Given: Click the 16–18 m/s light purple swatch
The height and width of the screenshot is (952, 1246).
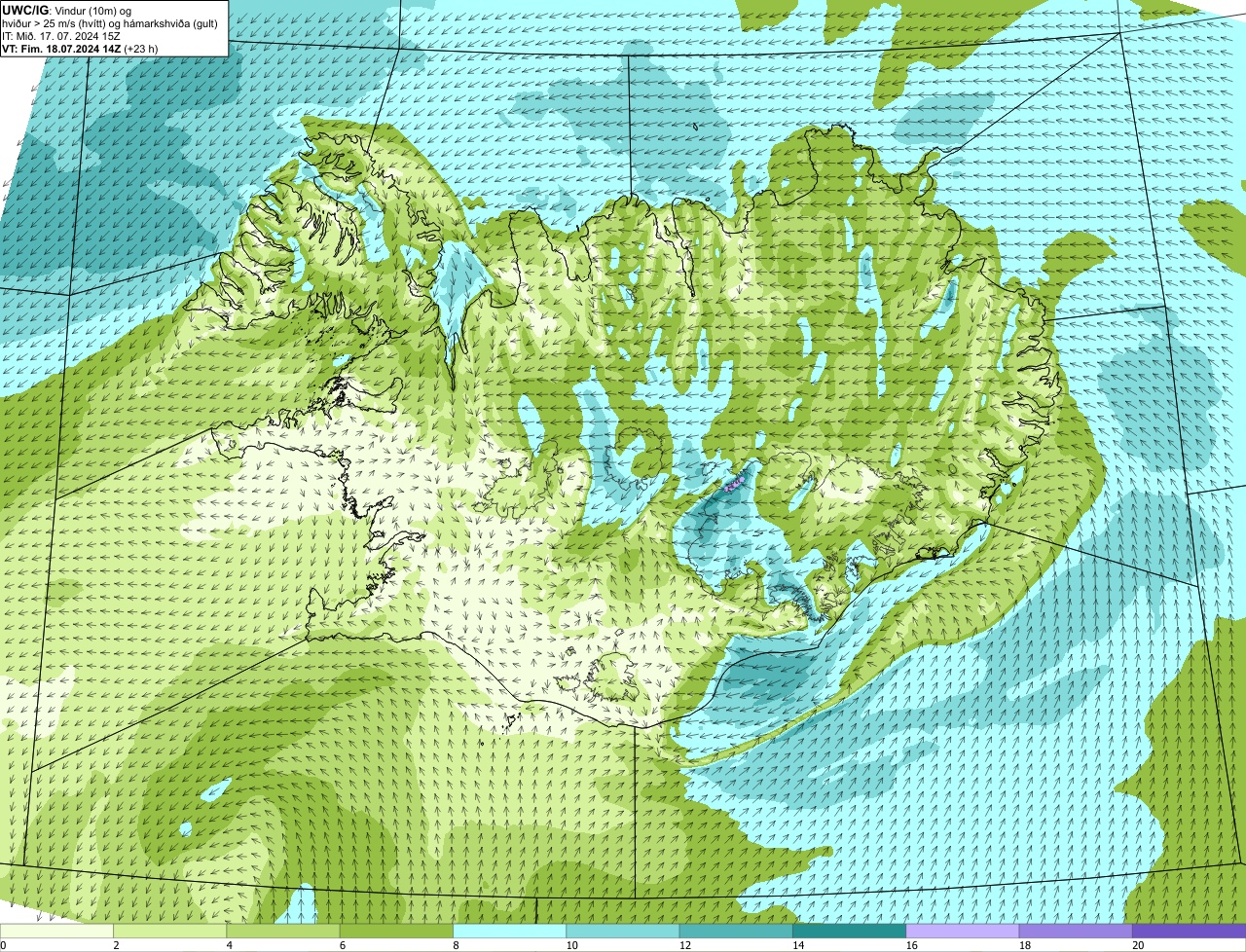Looking at the screenshot, I should 963,931.
